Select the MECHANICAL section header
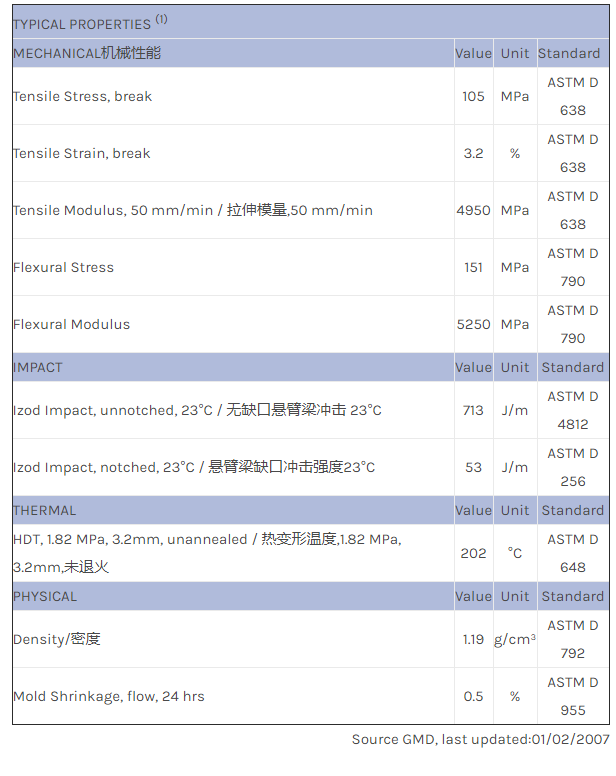This screenshot has height=776, width=616. (x=87, y=53)
